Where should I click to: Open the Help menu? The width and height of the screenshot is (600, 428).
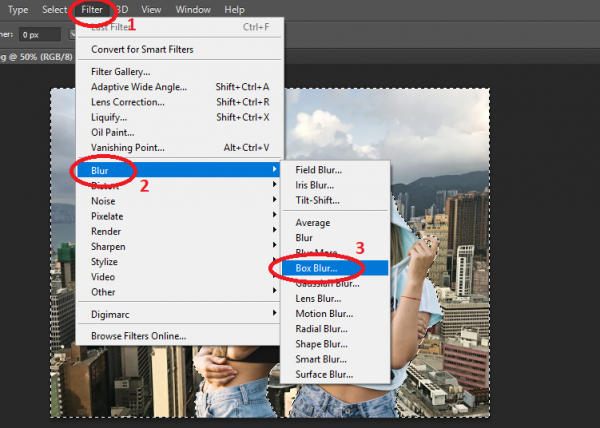coord(234,10)
